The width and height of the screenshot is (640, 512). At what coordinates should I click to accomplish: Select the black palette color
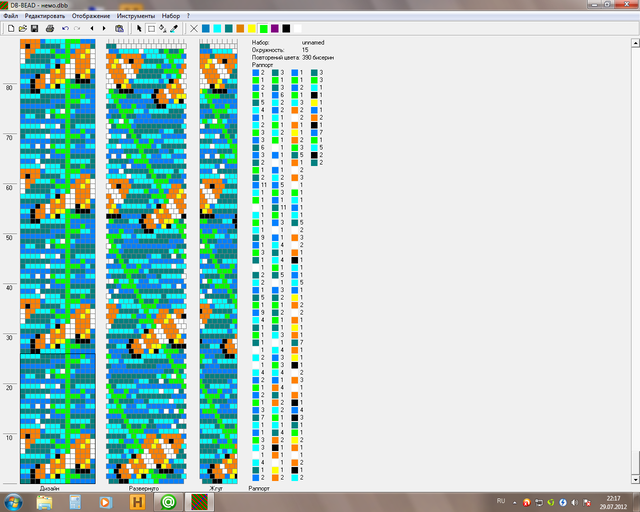click(x=286, y=29)
